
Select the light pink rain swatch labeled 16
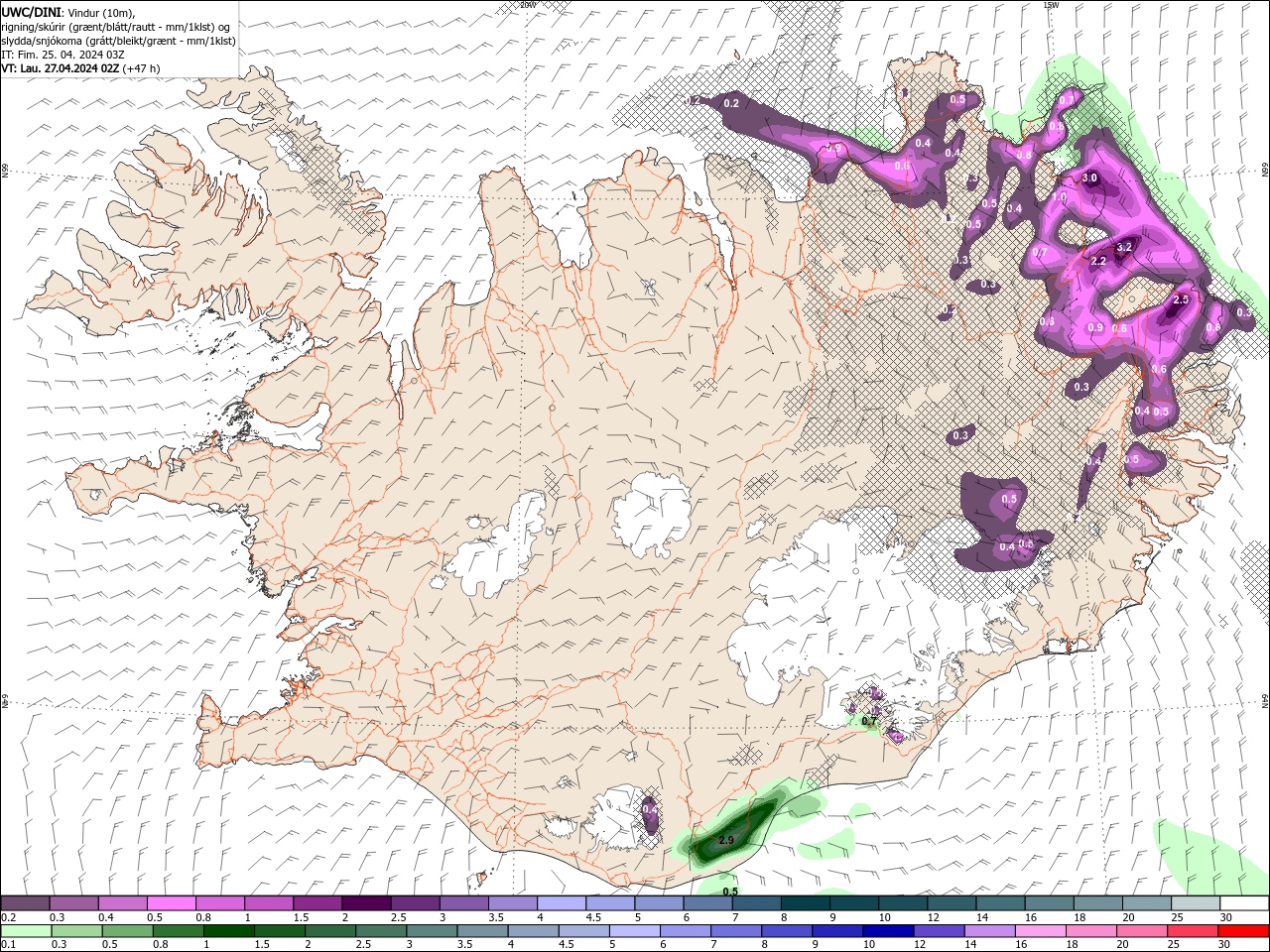(x=1041, y=931)
